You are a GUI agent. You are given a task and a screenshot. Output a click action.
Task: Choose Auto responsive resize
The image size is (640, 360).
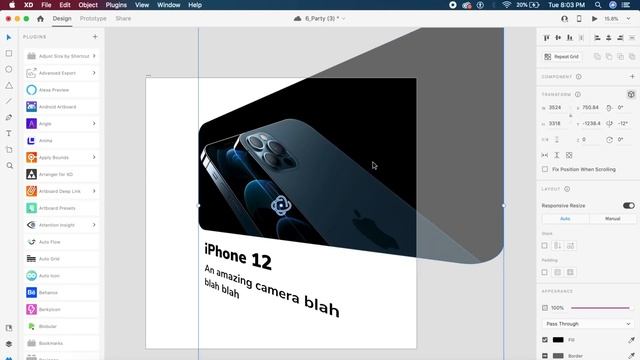pyautogui.click(x=565, y=219)
